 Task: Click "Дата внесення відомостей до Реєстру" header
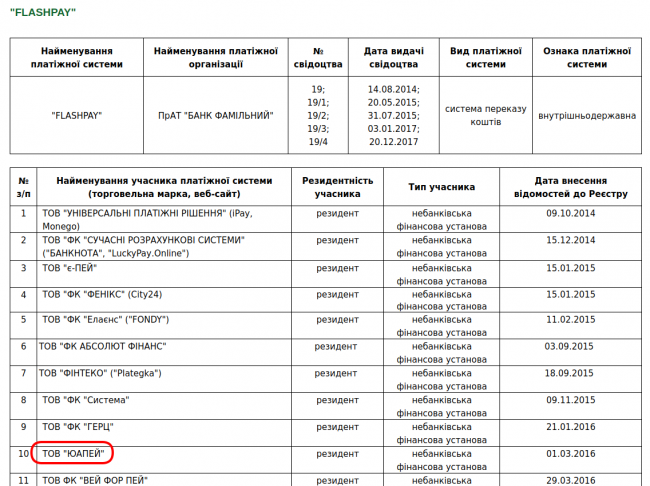[x=570, y=186]
